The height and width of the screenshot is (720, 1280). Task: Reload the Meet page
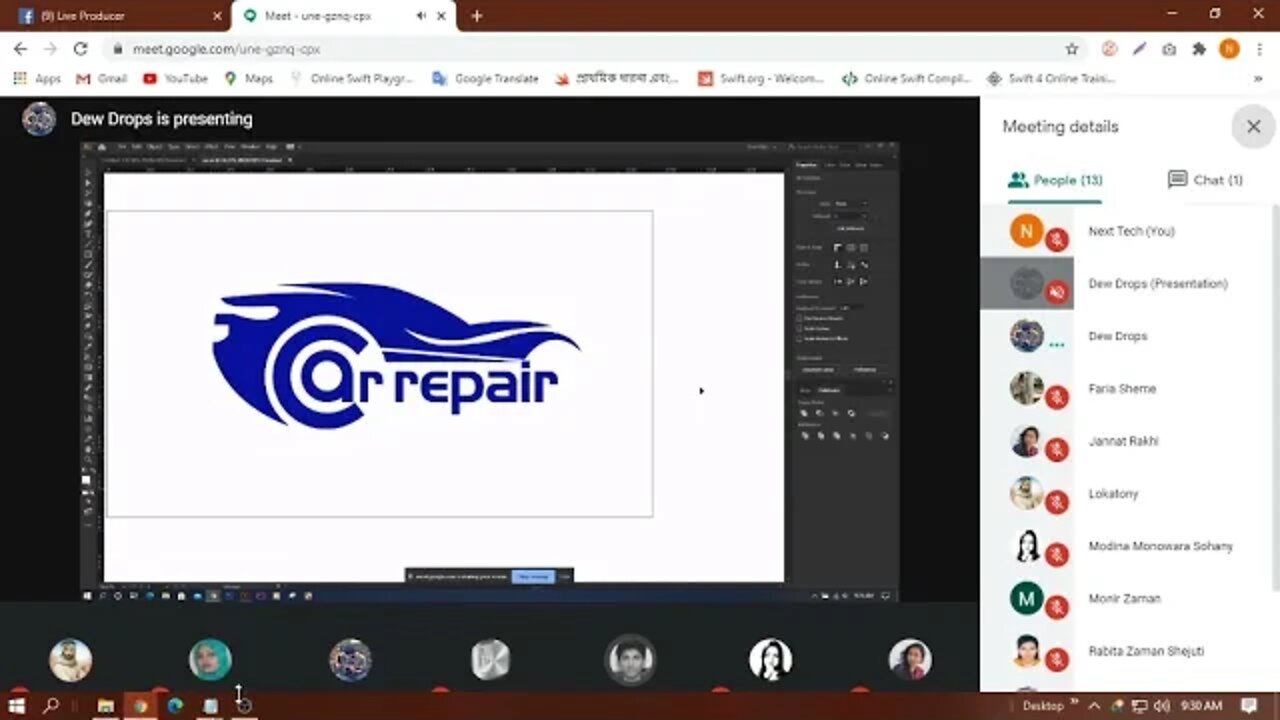point(80,48)
